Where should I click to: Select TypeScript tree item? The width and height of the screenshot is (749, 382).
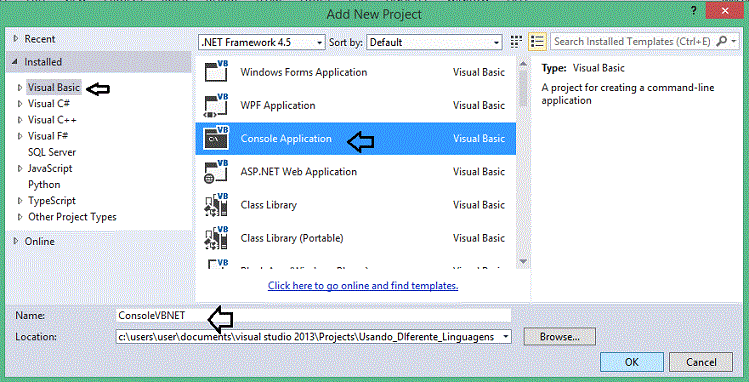(52, 201)
